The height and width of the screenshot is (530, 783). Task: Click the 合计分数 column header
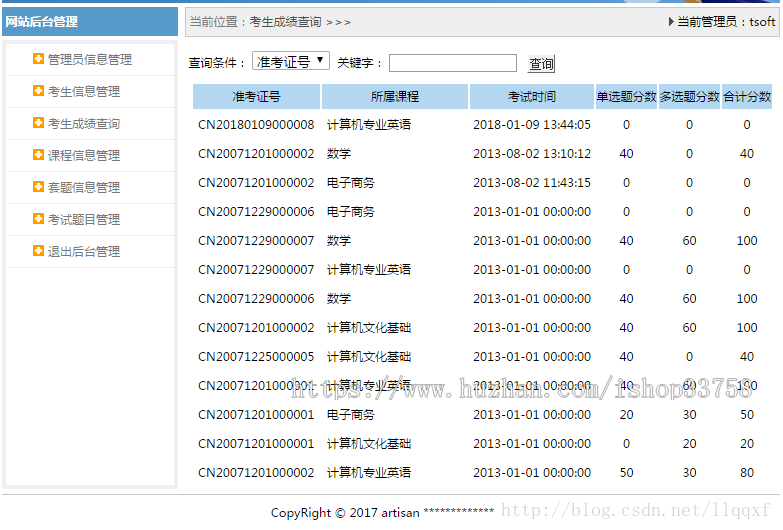[747, 96]
